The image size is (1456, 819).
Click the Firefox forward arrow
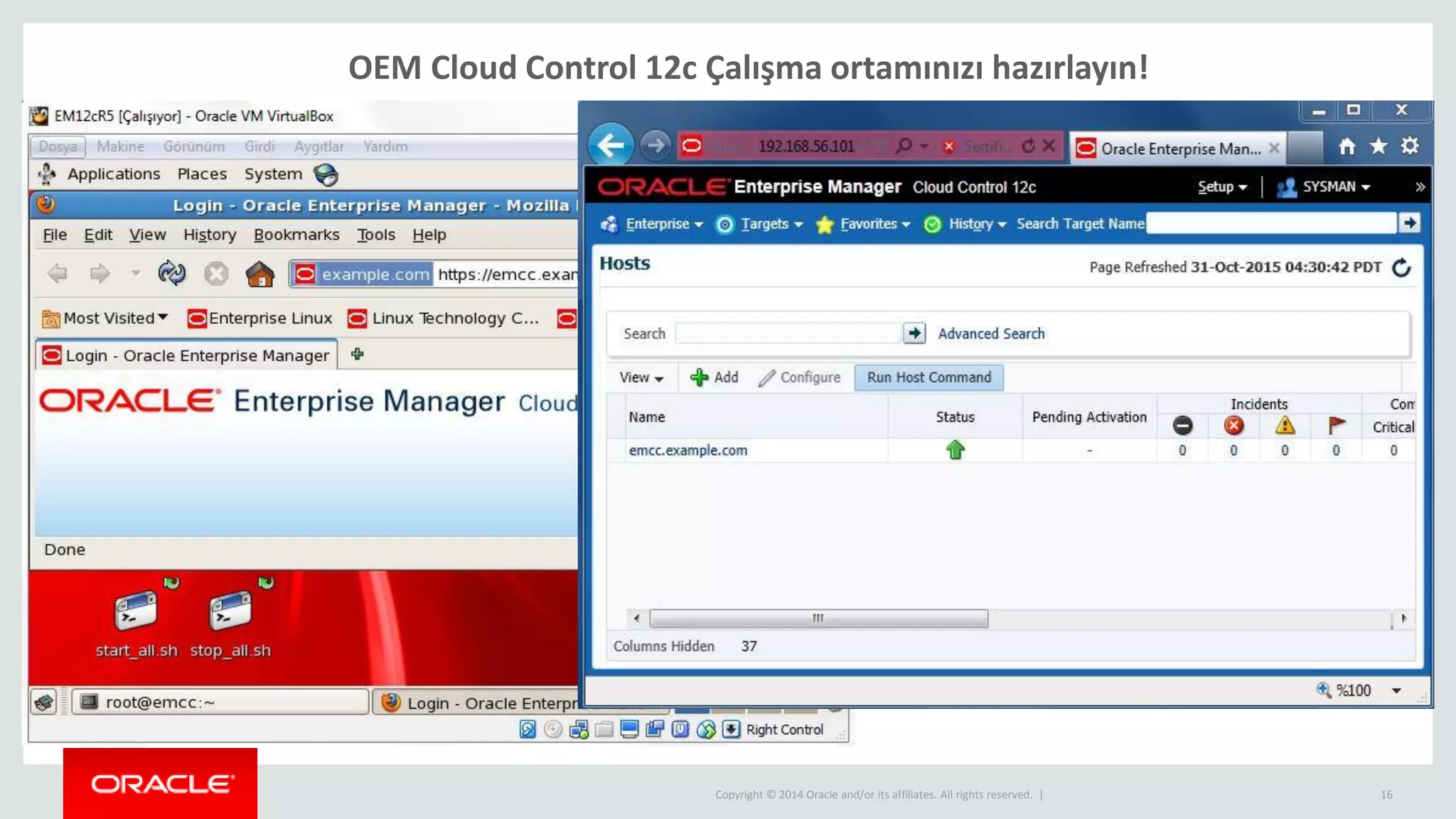point(100,273)
